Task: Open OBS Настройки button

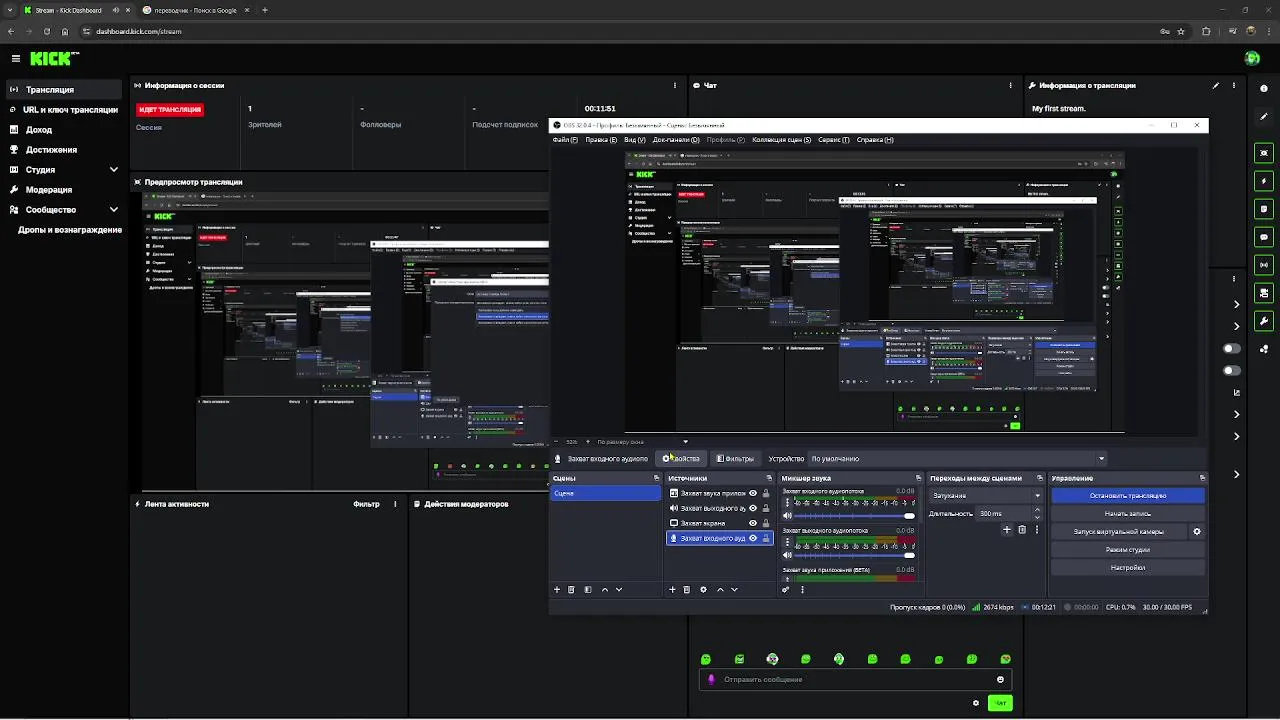Action: point(1128,568)
